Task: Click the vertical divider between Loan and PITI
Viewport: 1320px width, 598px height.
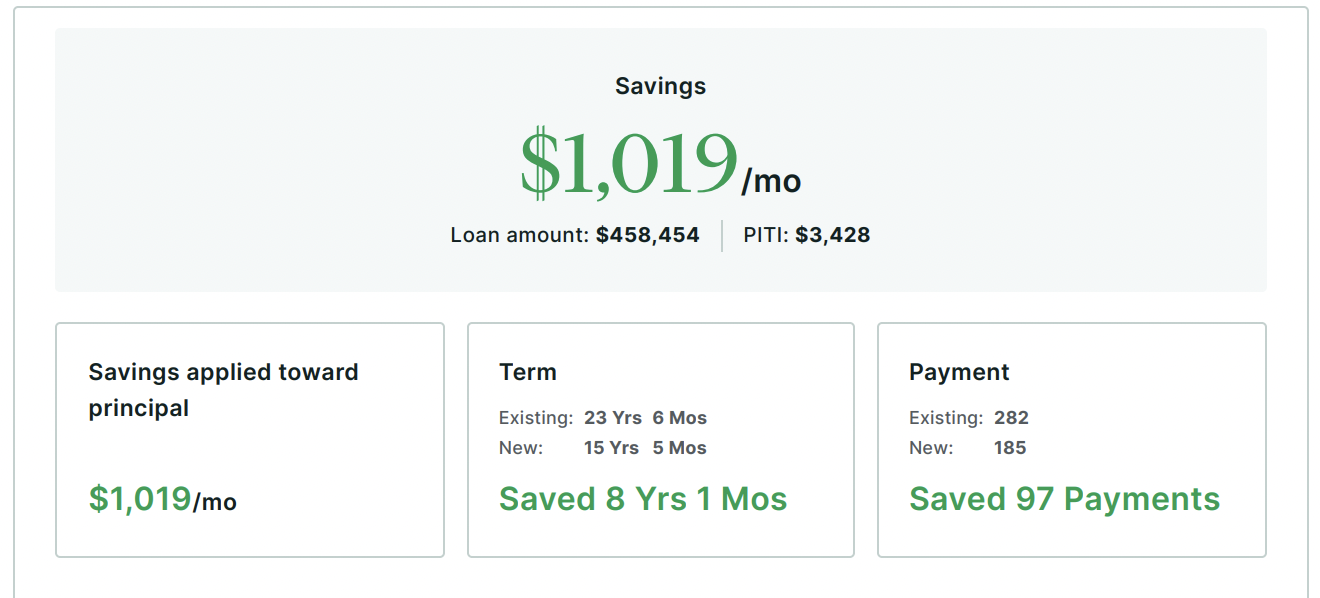Action: (722, 236)
